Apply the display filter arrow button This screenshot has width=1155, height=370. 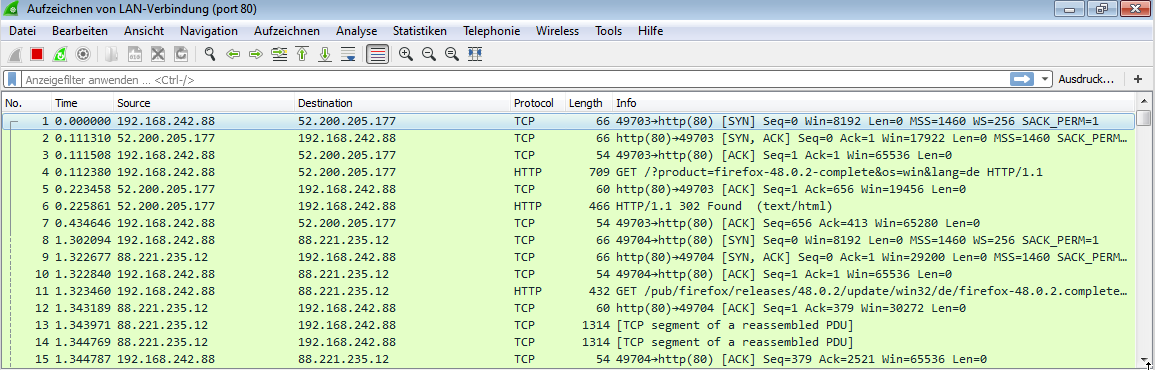pyautogui.click(x=1022, y=79)
